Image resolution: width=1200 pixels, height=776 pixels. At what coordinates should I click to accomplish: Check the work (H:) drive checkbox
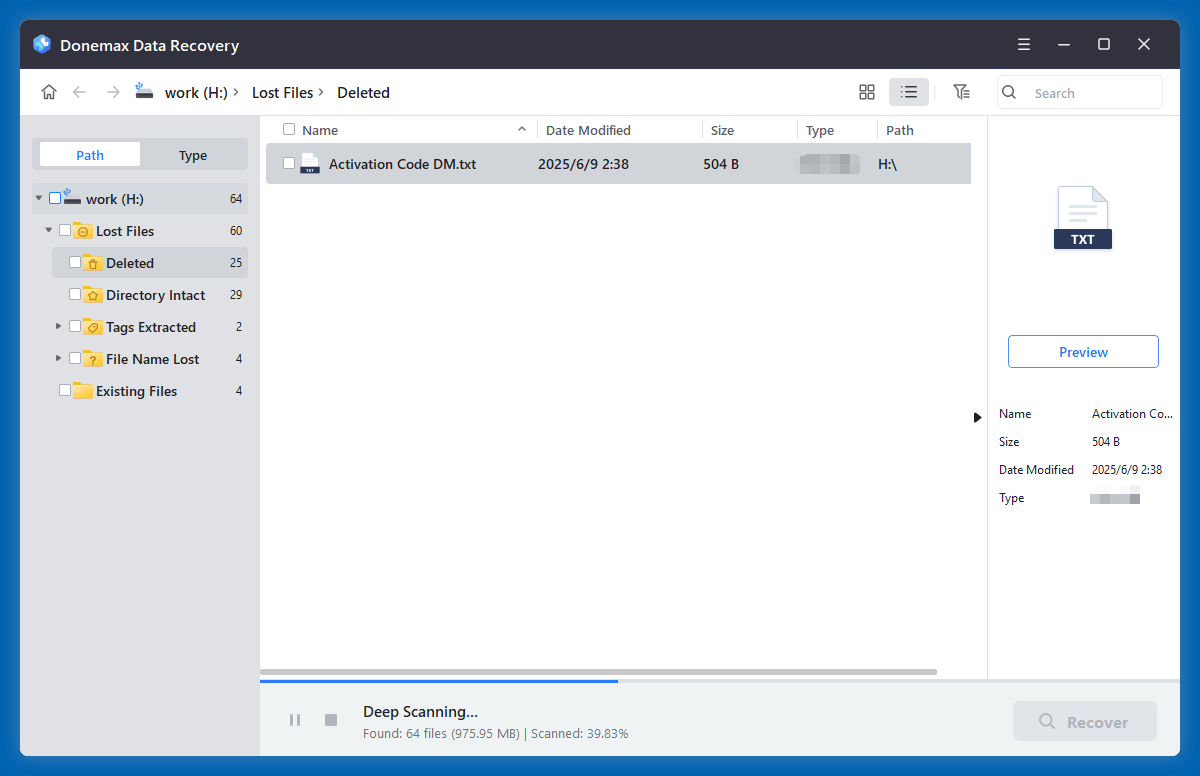[x=55, y=198]
